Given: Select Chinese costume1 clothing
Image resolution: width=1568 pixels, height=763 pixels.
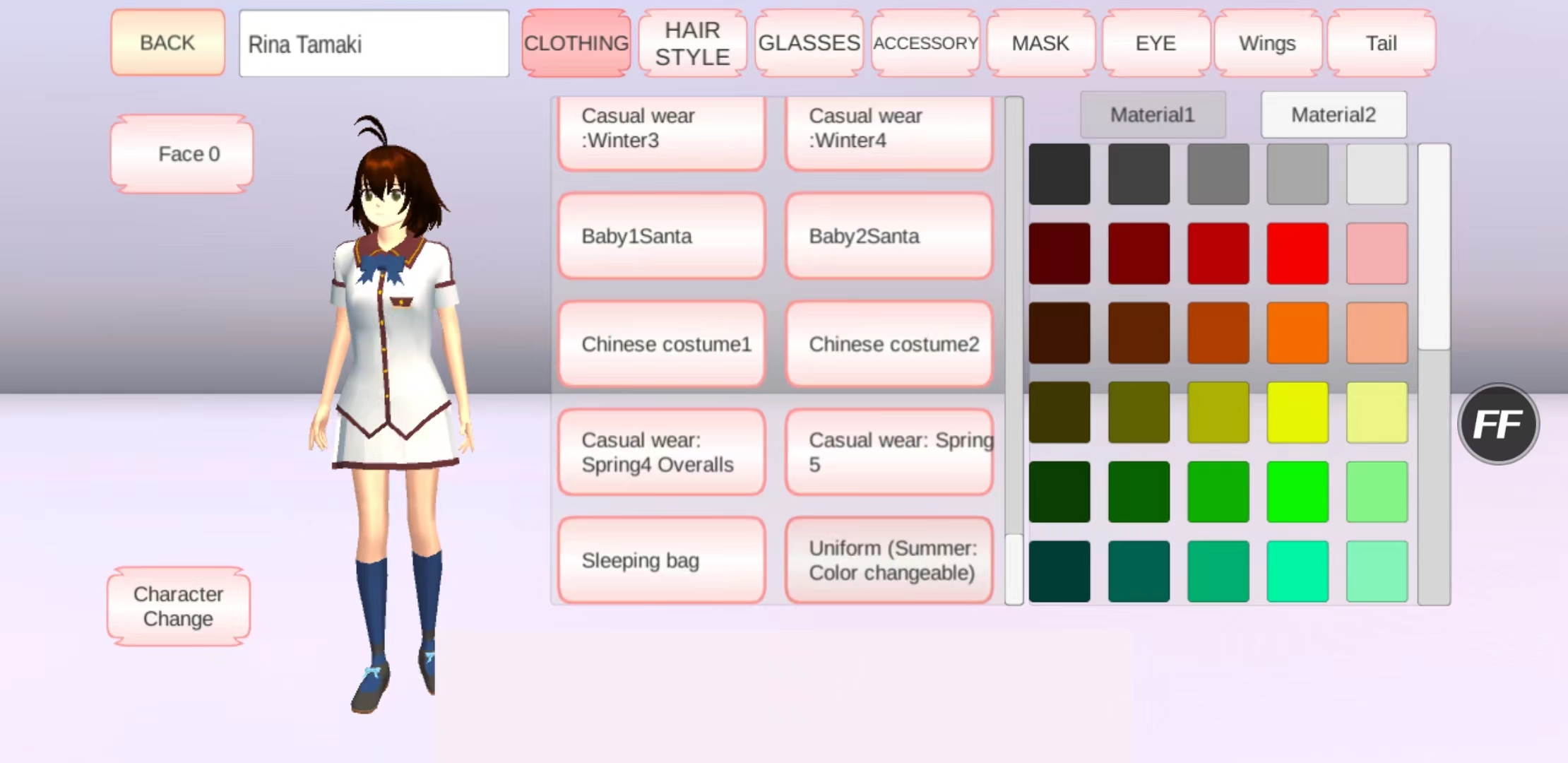Looking at the screenshot, I should pos(661,344).
